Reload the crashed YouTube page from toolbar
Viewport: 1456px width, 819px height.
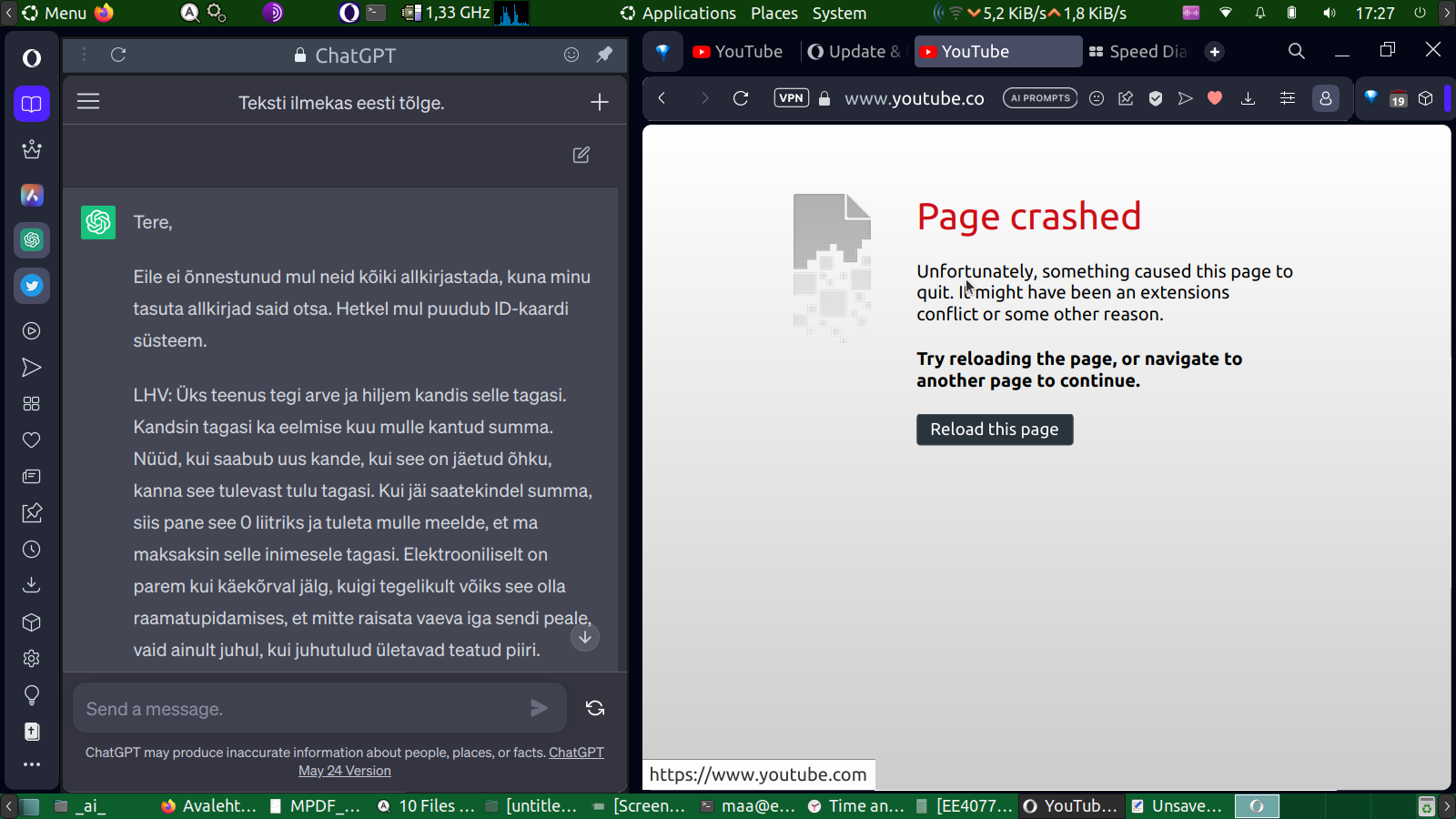[x=741, y=98]
